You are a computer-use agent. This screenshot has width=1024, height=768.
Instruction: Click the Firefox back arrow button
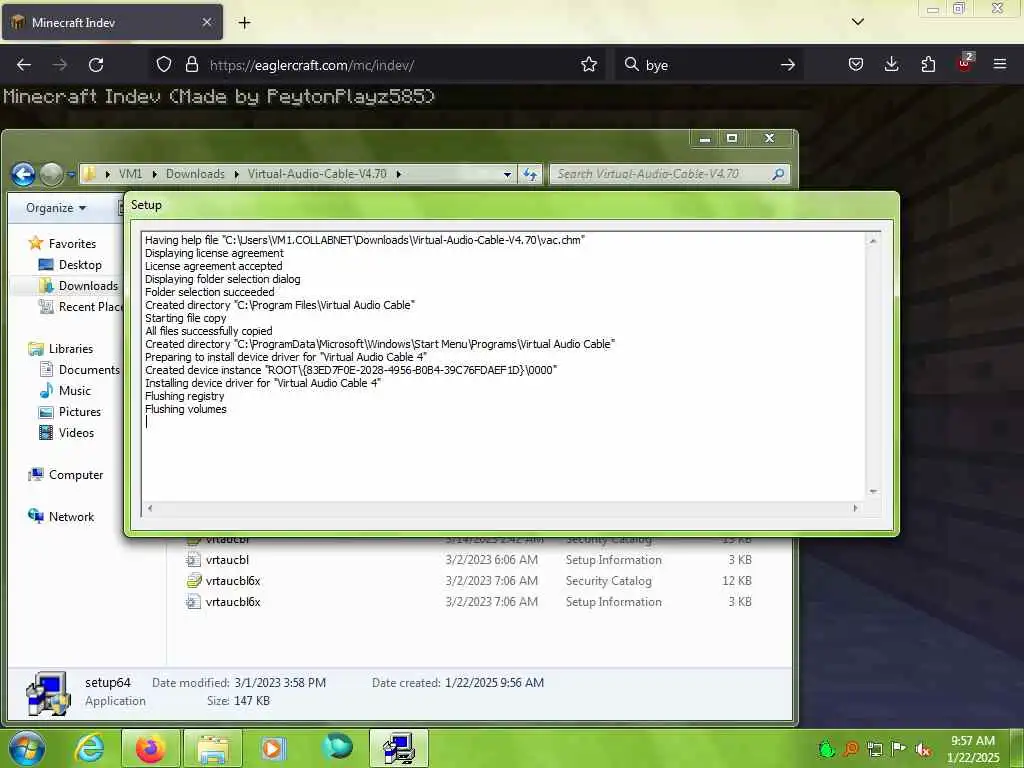tap(24, 65)
